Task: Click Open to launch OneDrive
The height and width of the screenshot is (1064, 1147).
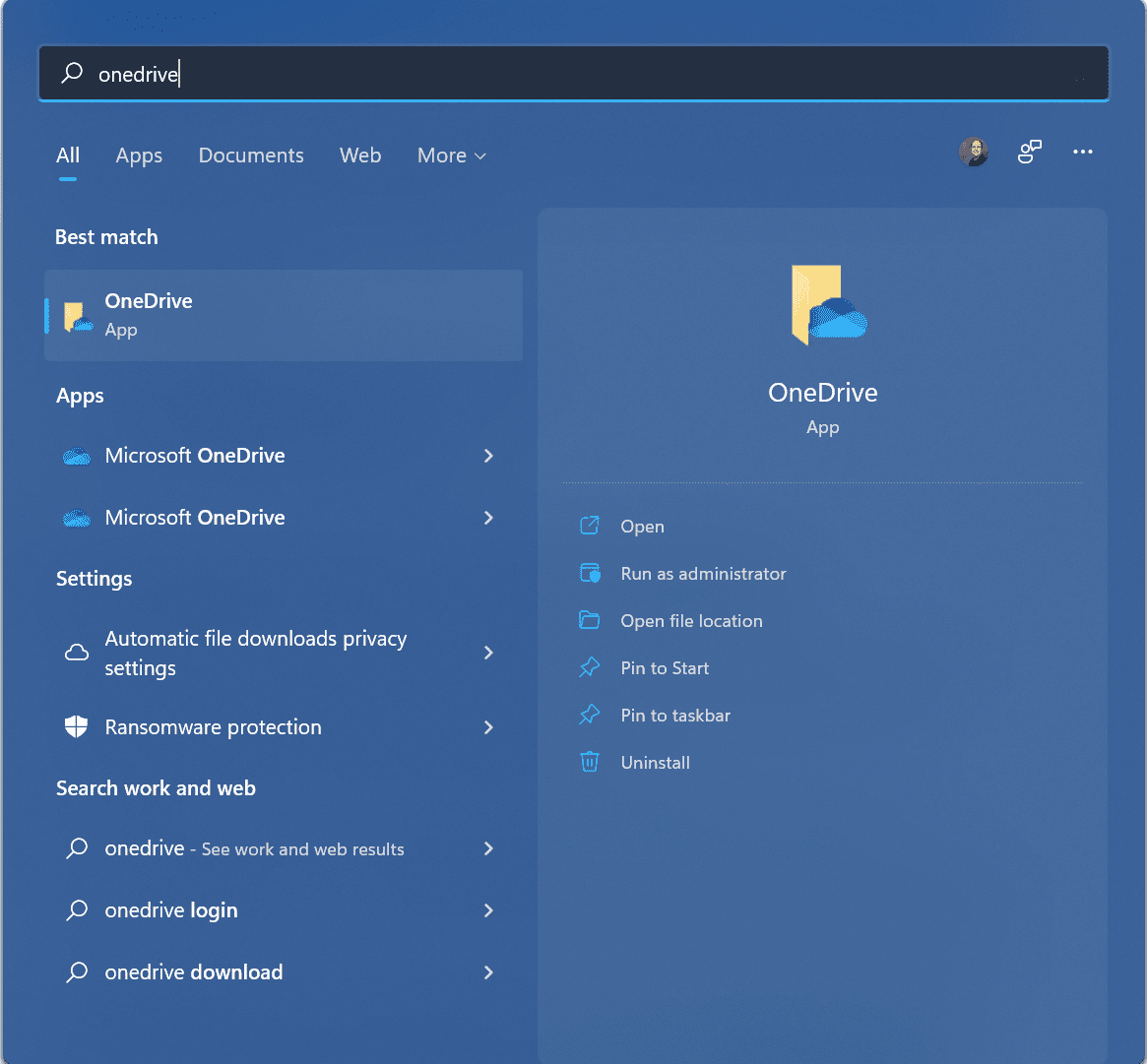Action: click(x=643, y=526)
